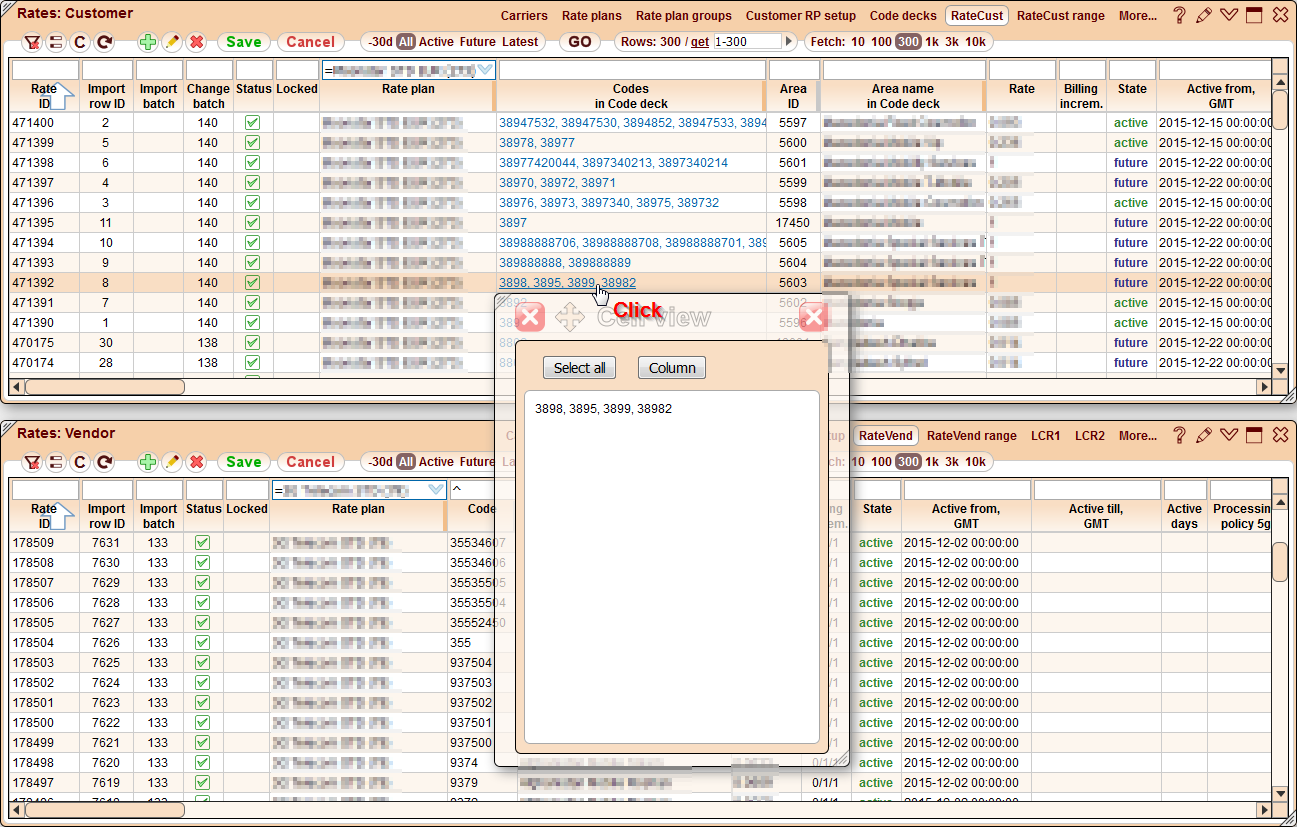Click the Select all button in Cell View
This screenshot has height=827, width=1297.
point(579,367)
